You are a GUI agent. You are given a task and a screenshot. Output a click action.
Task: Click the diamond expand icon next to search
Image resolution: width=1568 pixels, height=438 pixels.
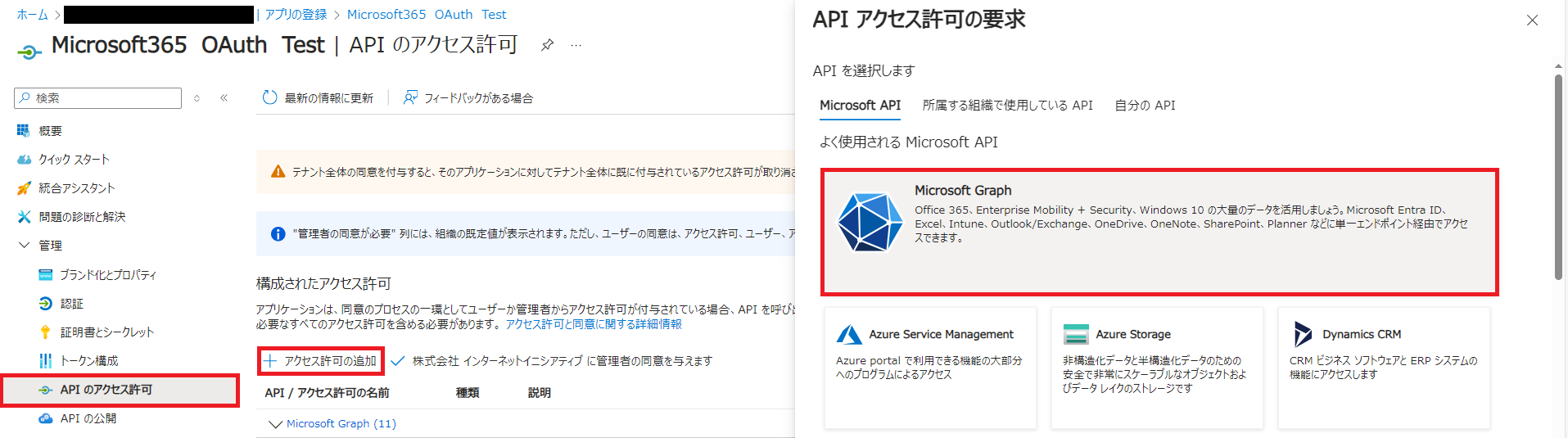coord(197,98)
